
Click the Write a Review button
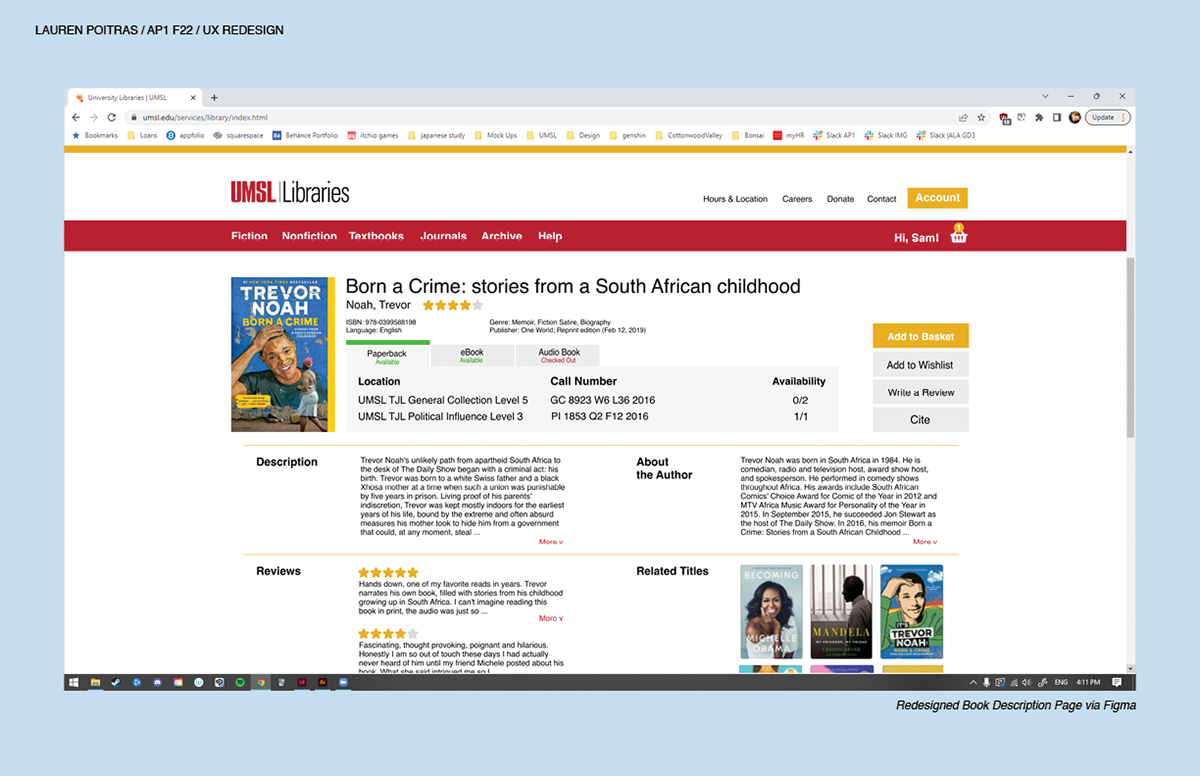[920, 392]
